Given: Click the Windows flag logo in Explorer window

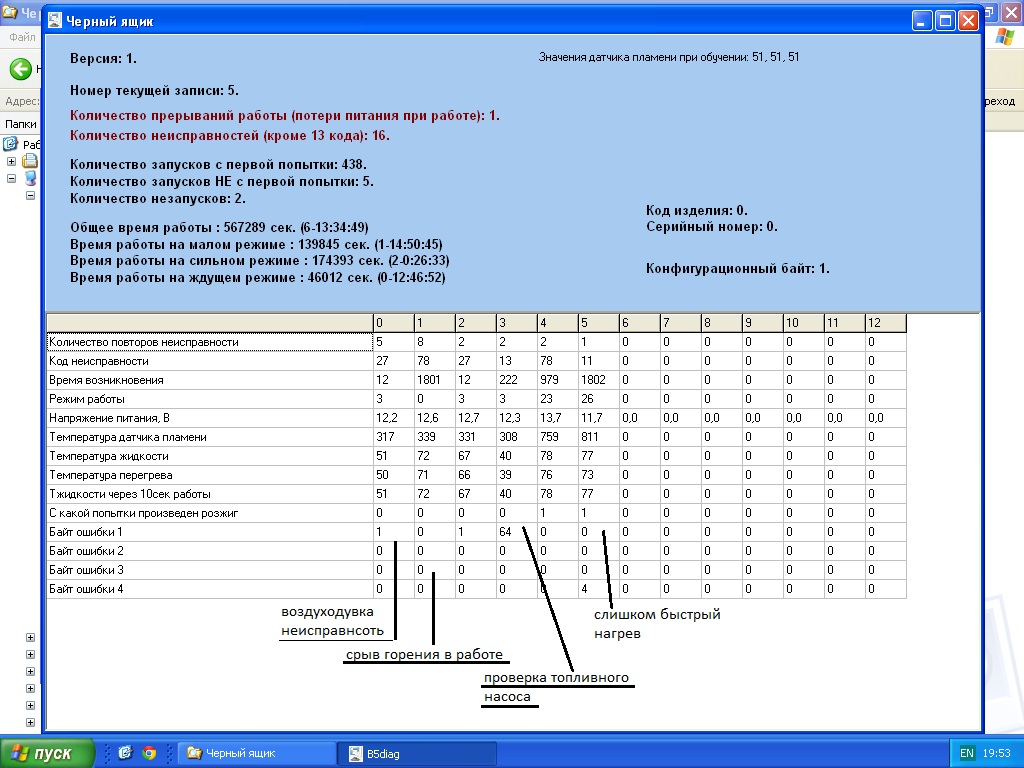Looking at the screenshot, I should (x=1004, y=37).
